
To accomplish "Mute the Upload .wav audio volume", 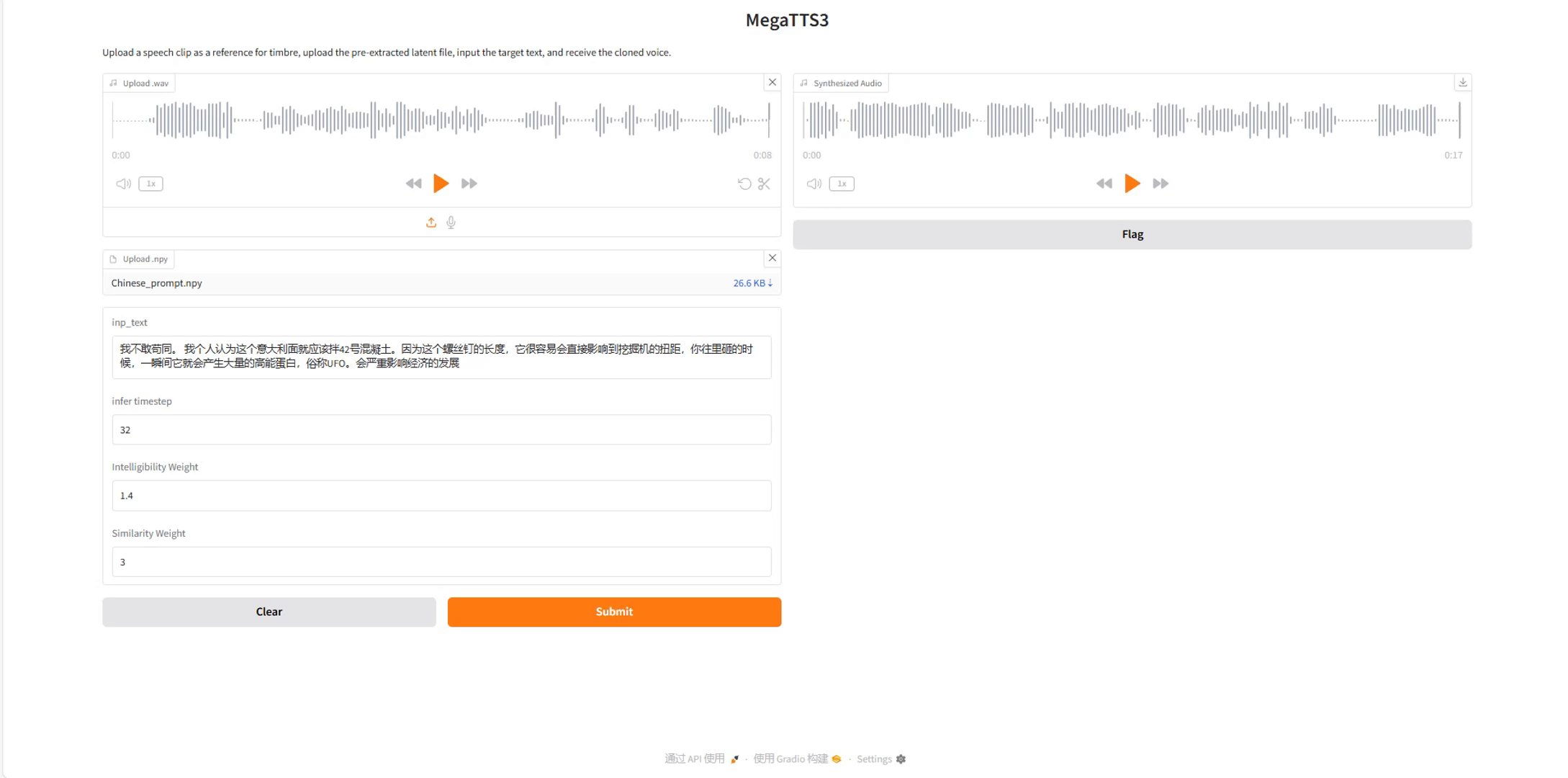I will tap(123, 184).
